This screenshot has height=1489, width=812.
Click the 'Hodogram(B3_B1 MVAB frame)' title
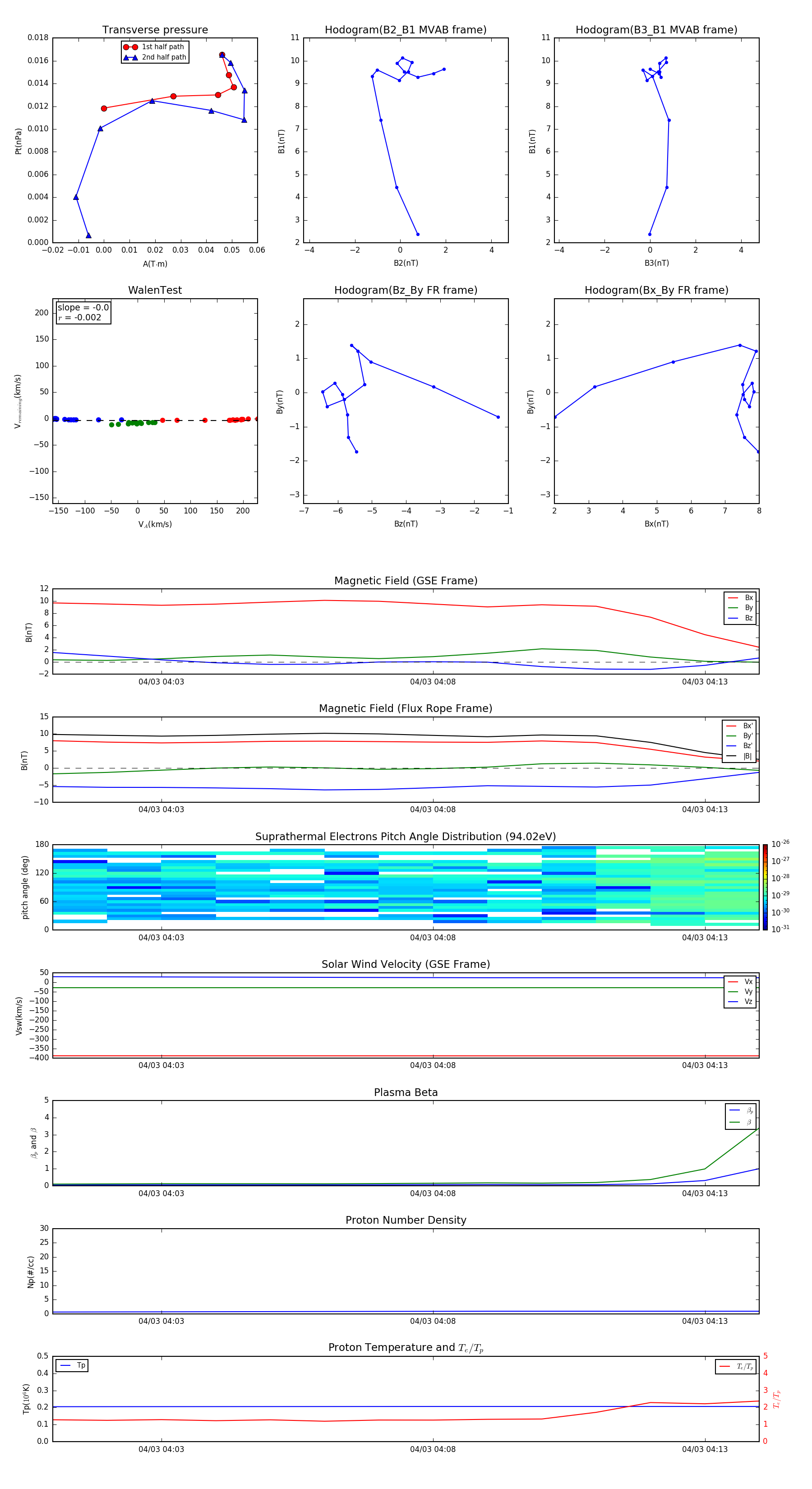click(656, 30)
